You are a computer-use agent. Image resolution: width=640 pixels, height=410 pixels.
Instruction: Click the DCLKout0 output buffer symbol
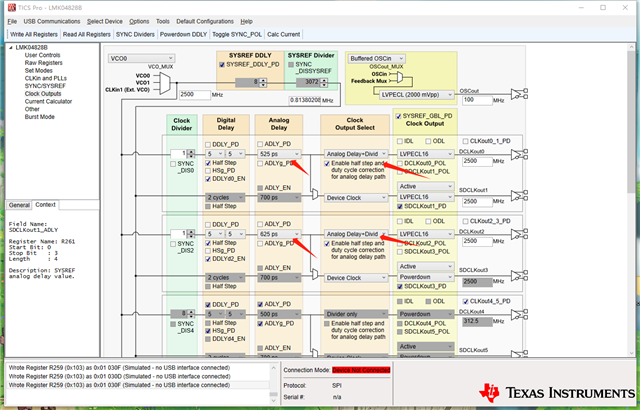519,155
